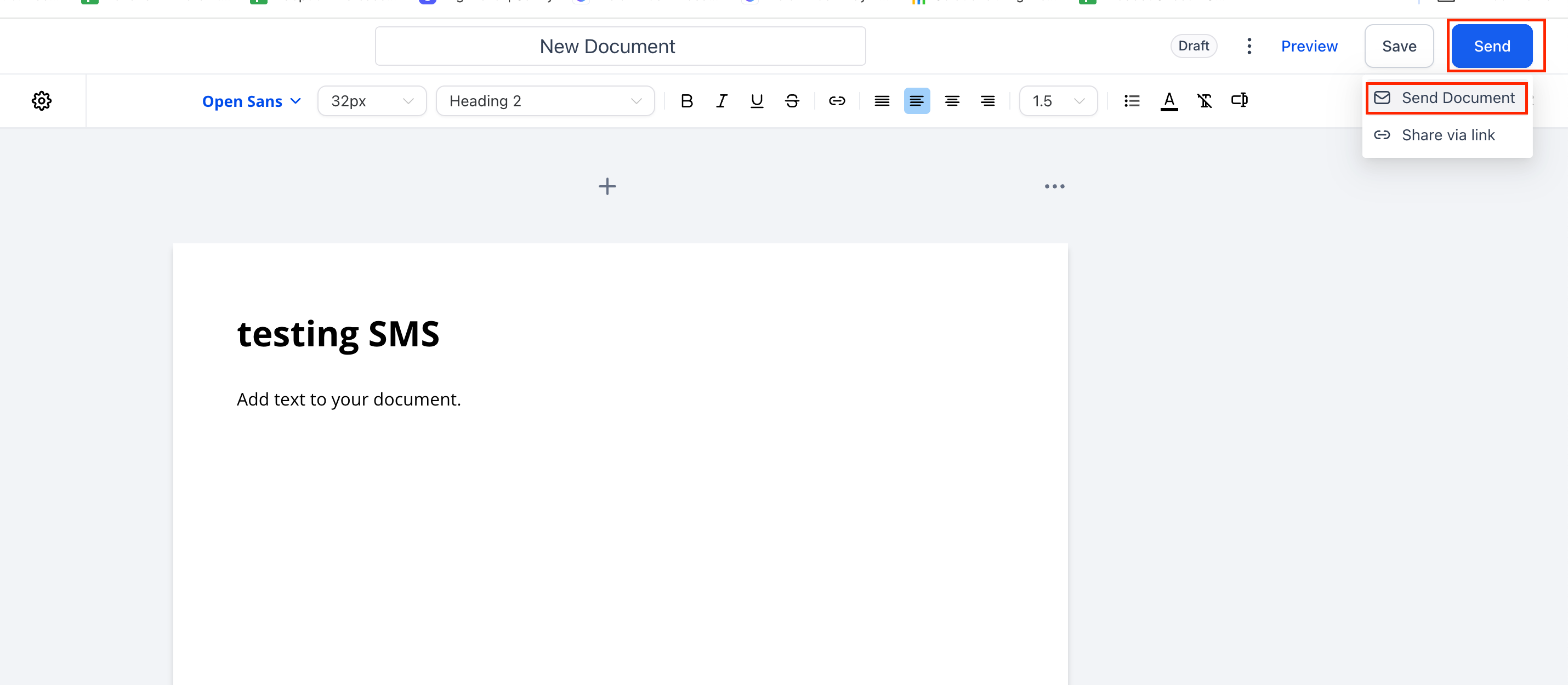Open the Heading 2 style dropdown

point(545,101)
